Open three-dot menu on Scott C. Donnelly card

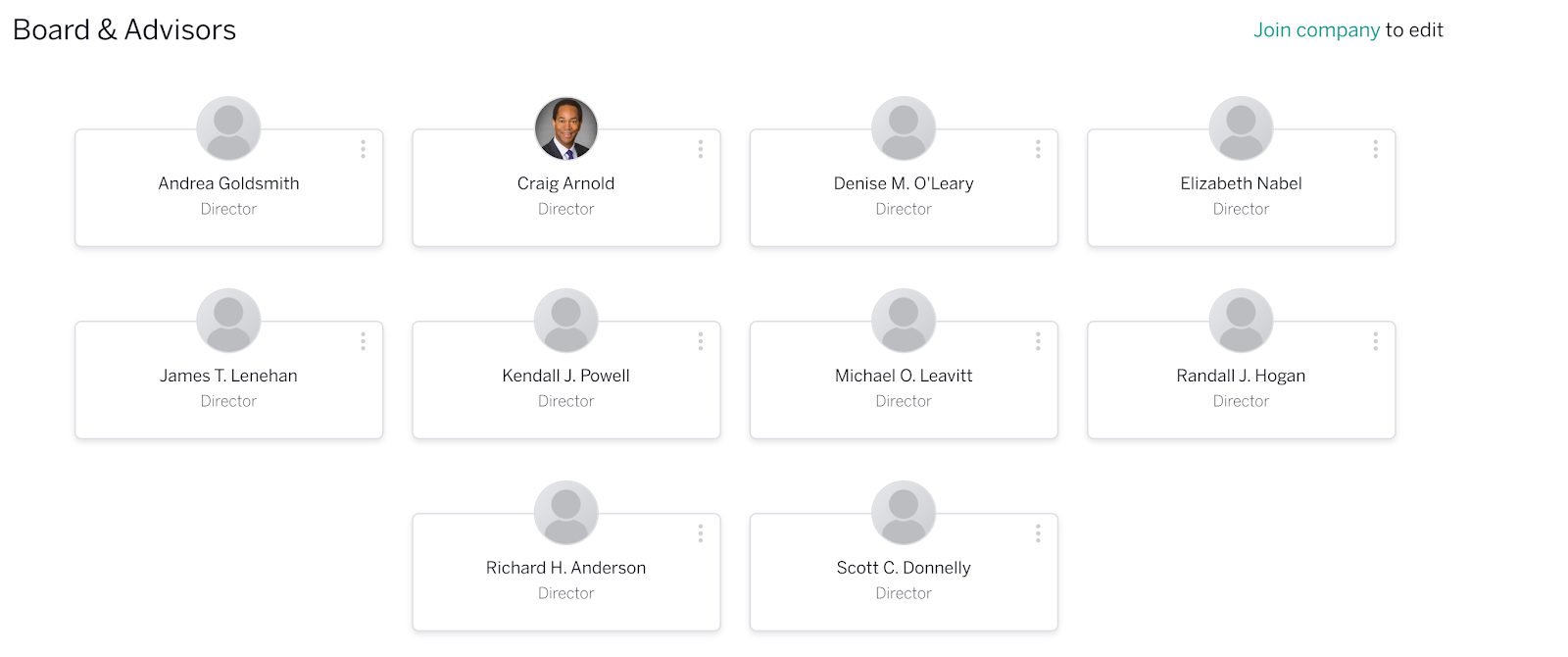tap(1038, 533)
